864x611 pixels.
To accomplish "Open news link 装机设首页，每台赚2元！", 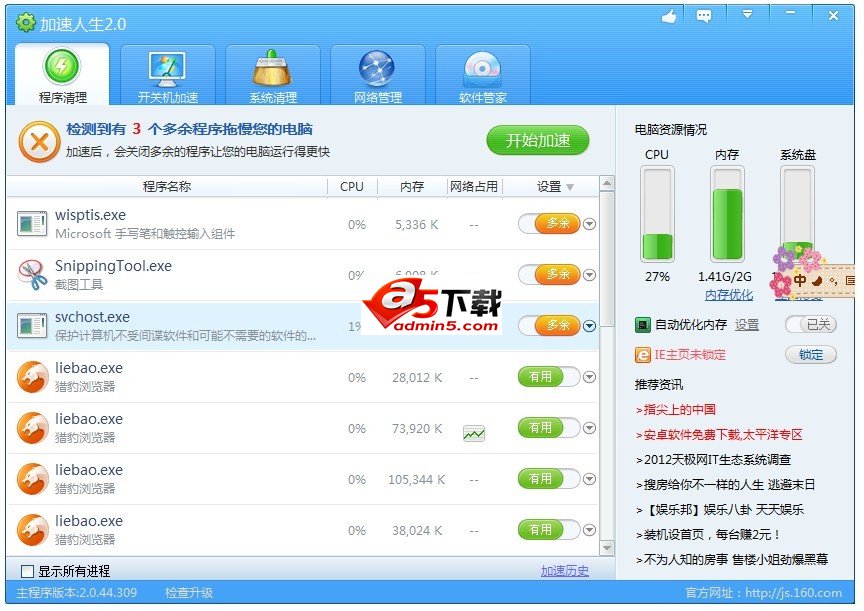I will (712, 534).
